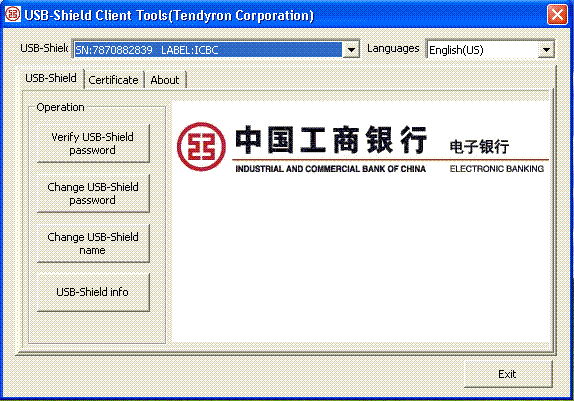Click the English(US) language field
The width and height of the screenshot is (574, 401).
pos(482,49)
